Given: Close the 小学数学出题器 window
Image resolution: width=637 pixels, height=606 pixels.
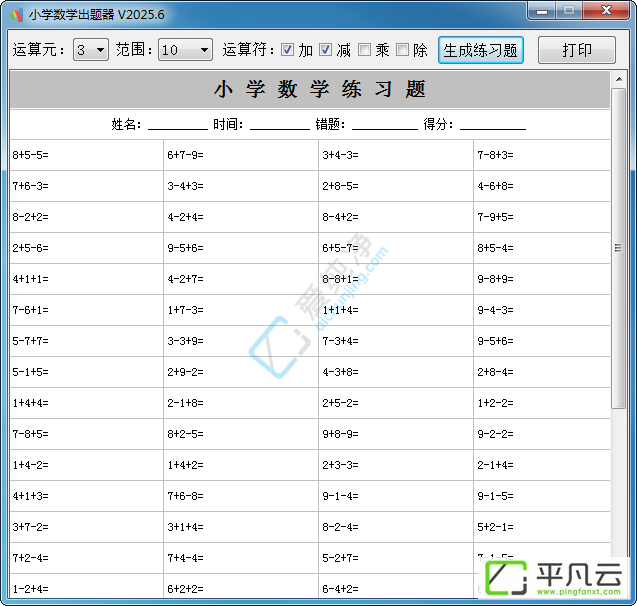Looking at the screenshot, I should coord(606,10).
